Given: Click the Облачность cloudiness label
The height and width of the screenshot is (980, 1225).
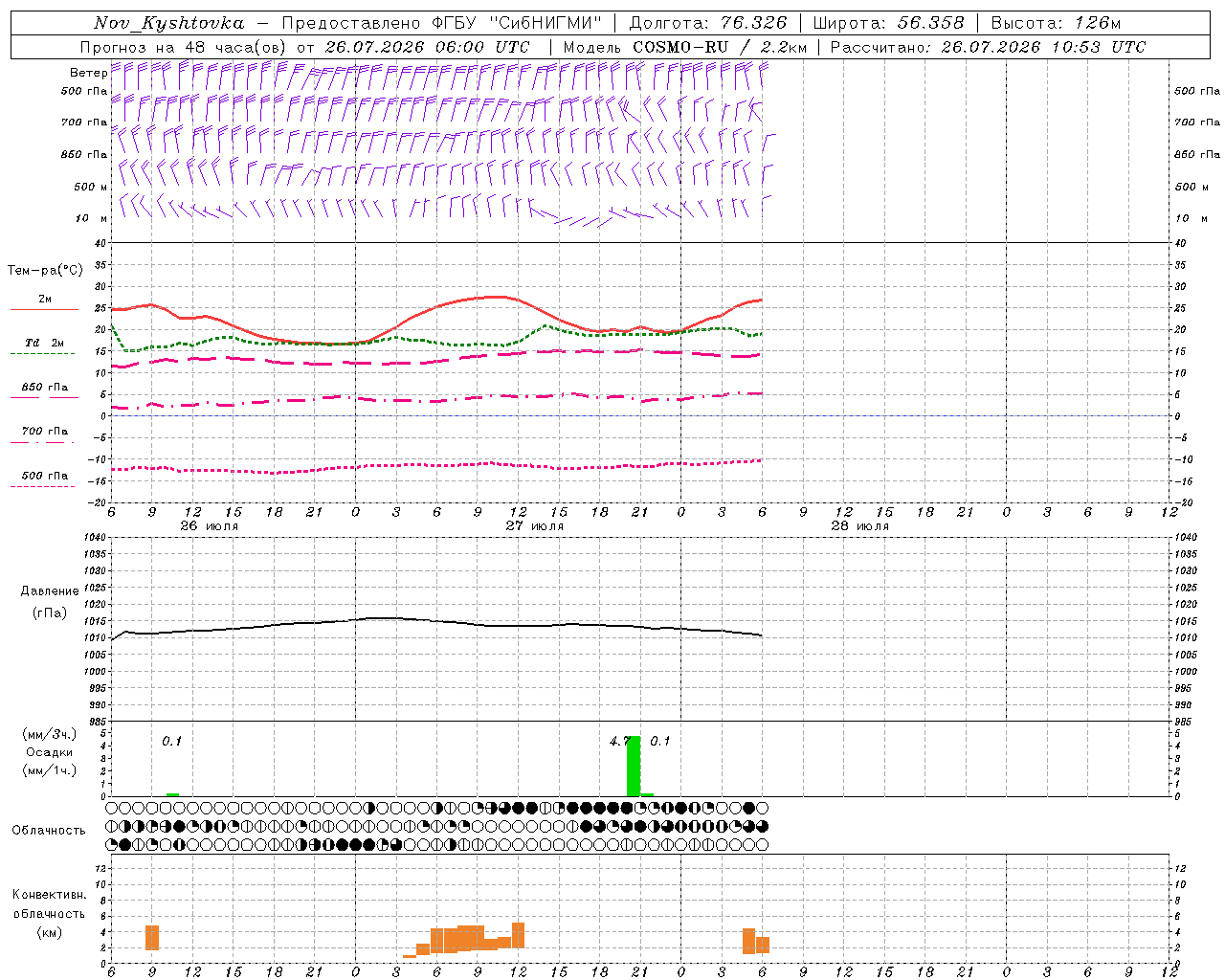Looking at the screenshot, I should click(x=49, y=830).
